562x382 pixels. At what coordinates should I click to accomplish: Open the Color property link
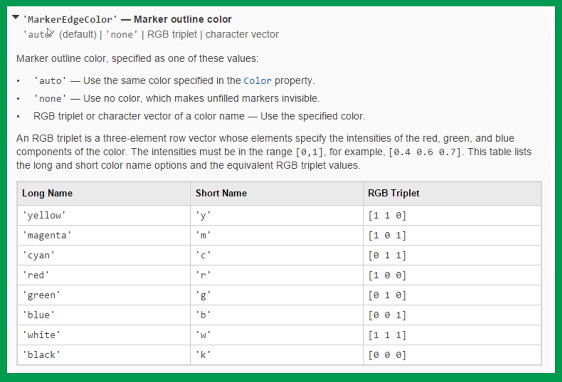257,81
